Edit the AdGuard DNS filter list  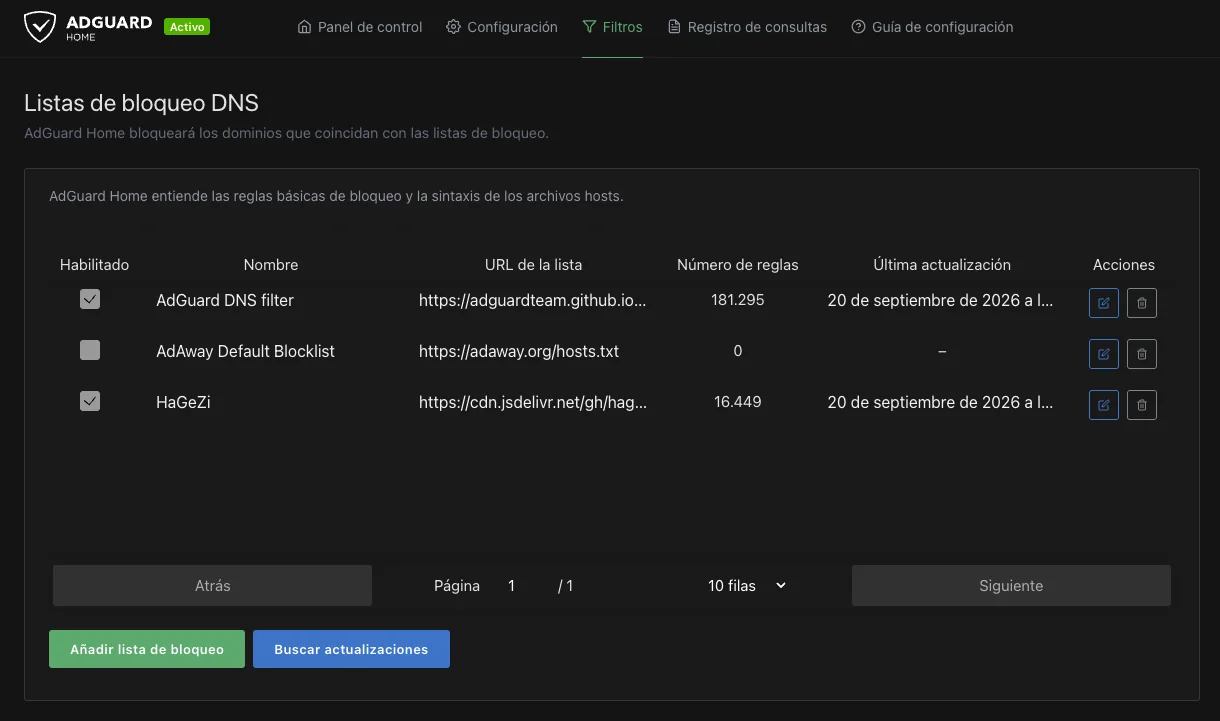[x=1104, y=302]
